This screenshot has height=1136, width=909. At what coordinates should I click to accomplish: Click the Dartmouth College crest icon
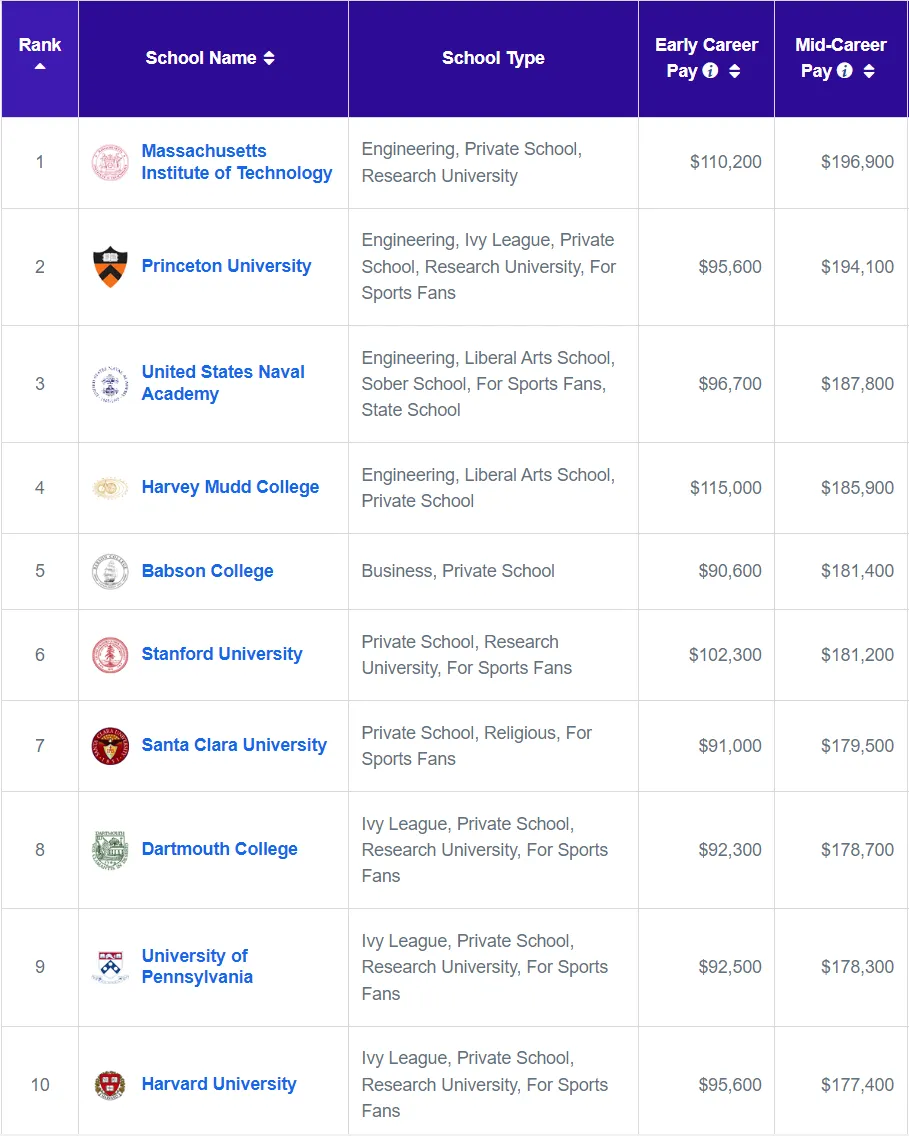110,850
